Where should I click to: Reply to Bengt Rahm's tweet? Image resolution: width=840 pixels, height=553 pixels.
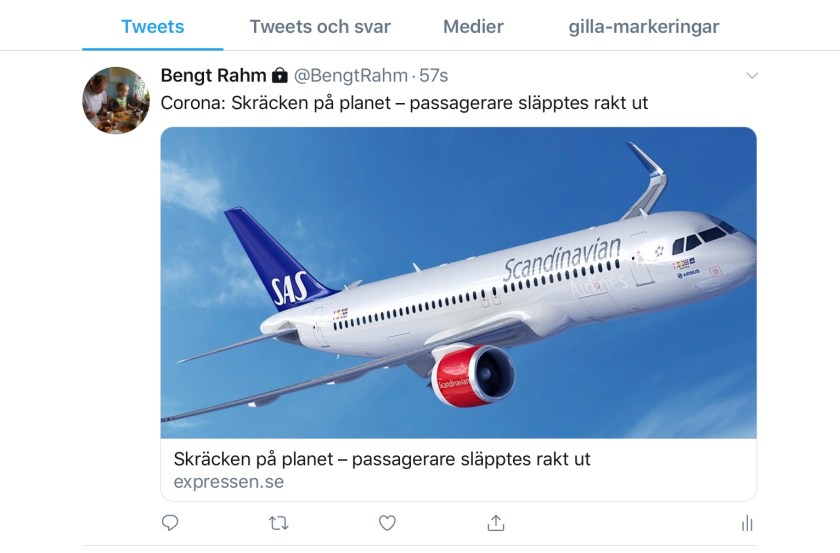pos(170,522)
